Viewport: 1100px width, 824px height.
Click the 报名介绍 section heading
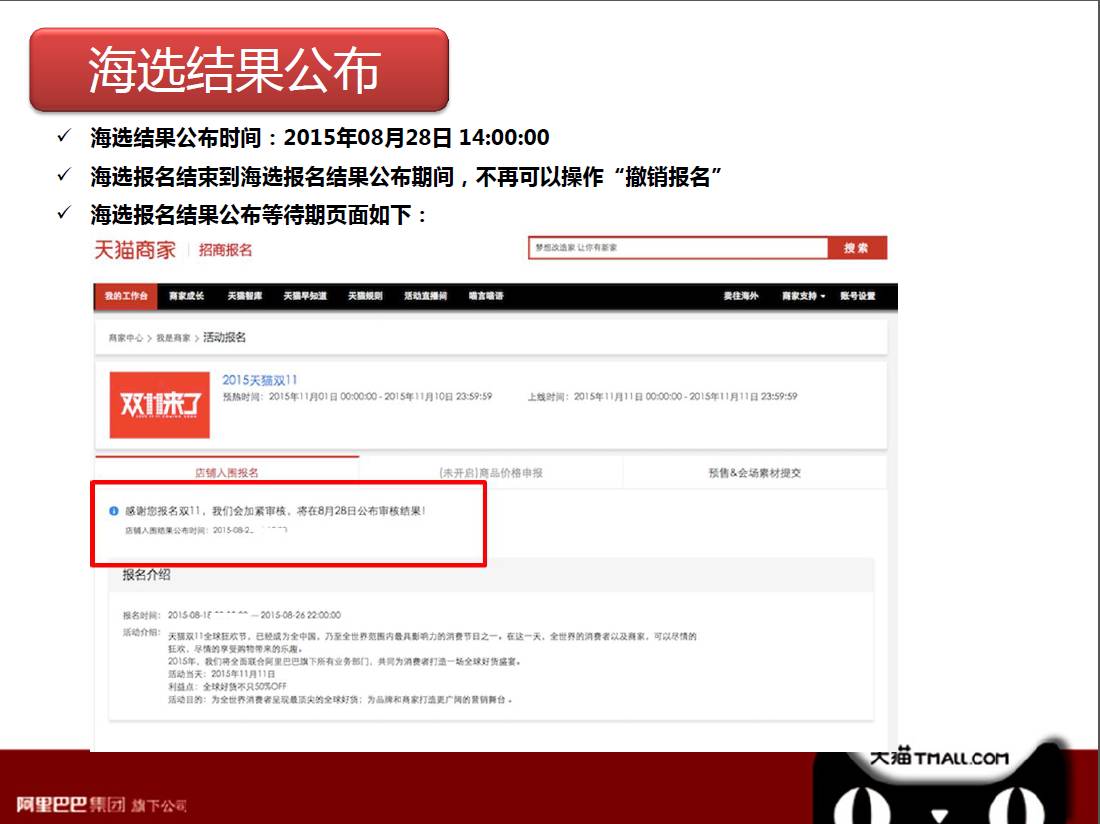tap(147, 574)
